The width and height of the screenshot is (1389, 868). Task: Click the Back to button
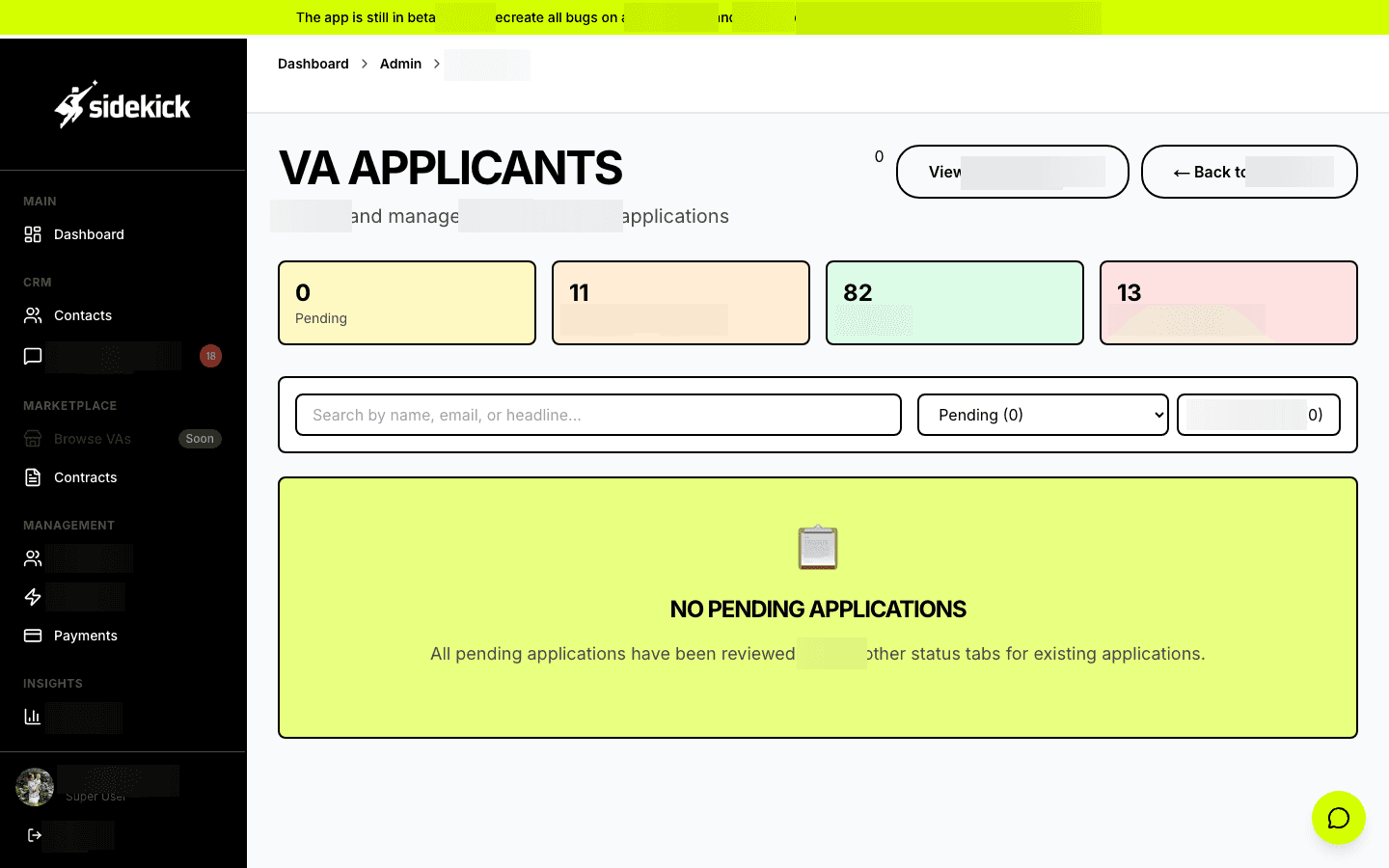(x=1249, y=172)
